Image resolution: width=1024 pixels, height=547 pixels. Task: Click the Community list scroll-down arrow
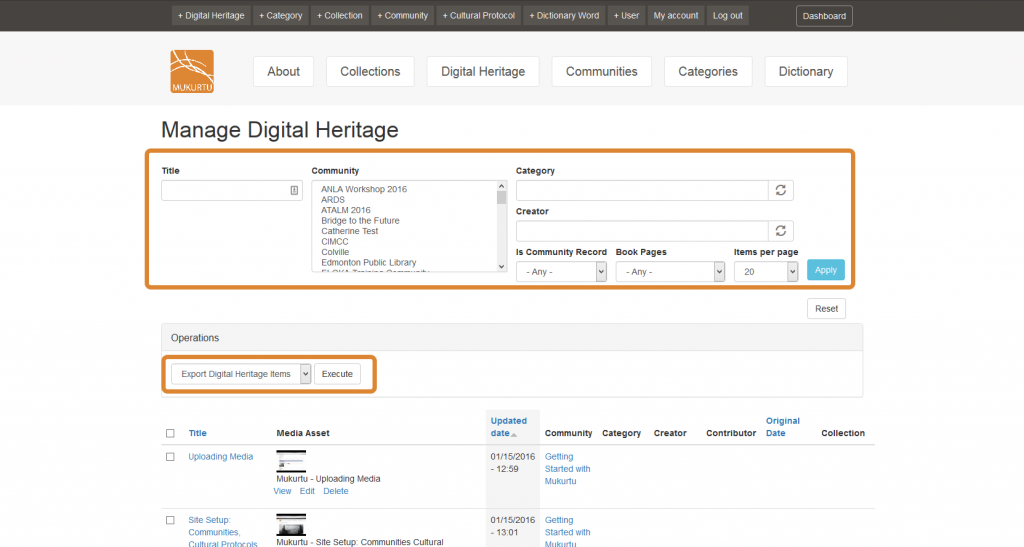502,266
